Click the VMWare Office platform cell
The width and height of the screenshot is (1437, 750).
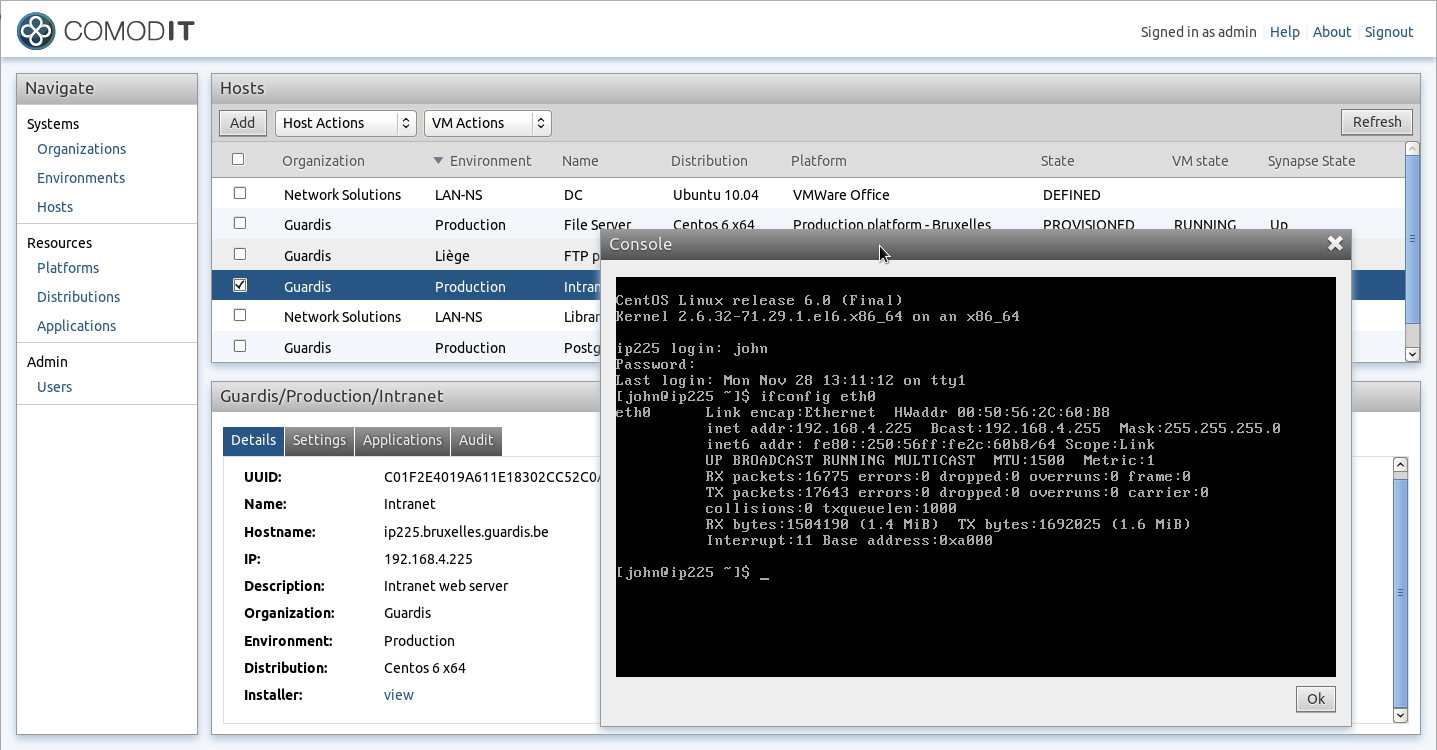click(x=841, y=195)
